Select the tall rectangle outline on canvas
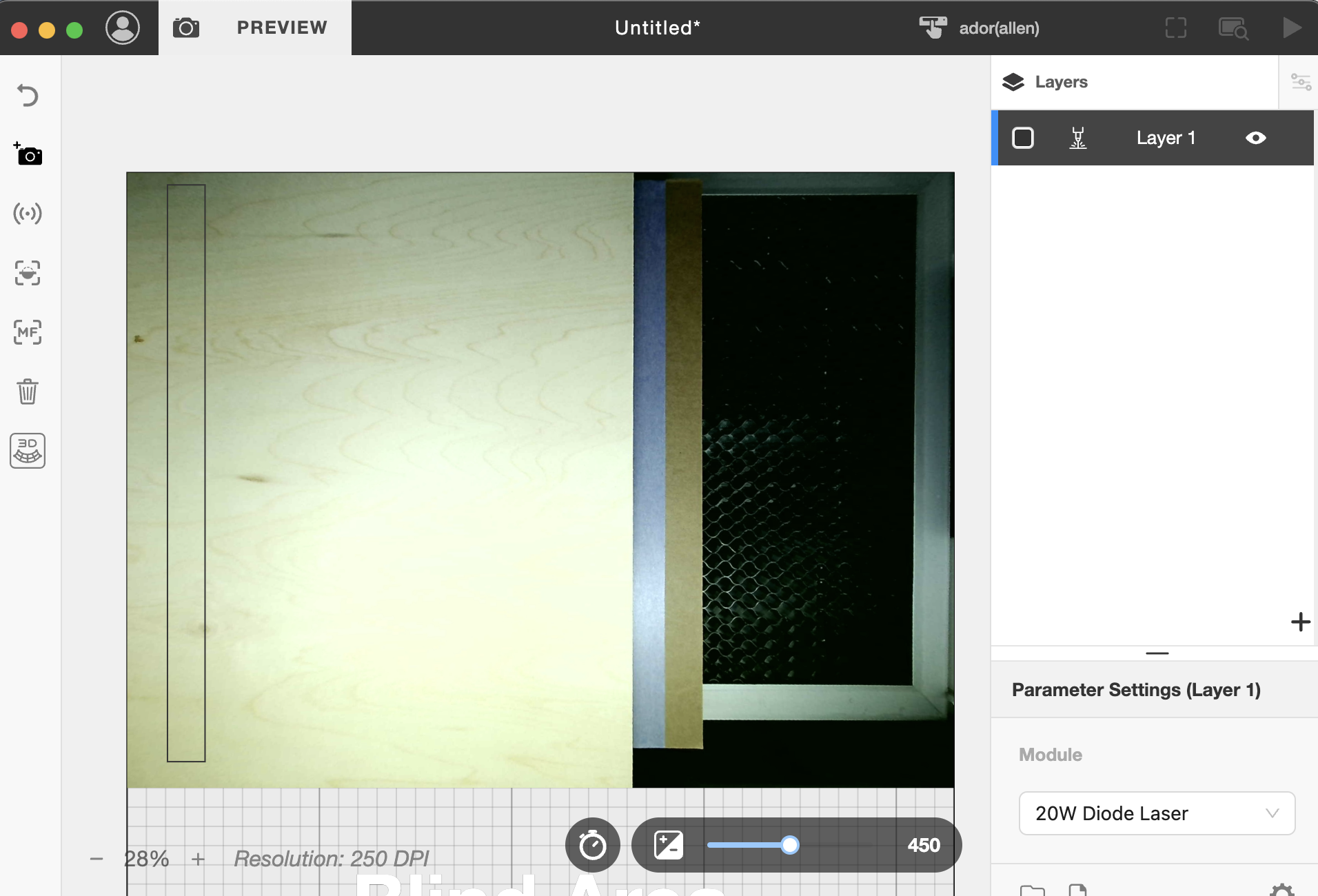This screenshot has height=896, width=1318. 186,473
